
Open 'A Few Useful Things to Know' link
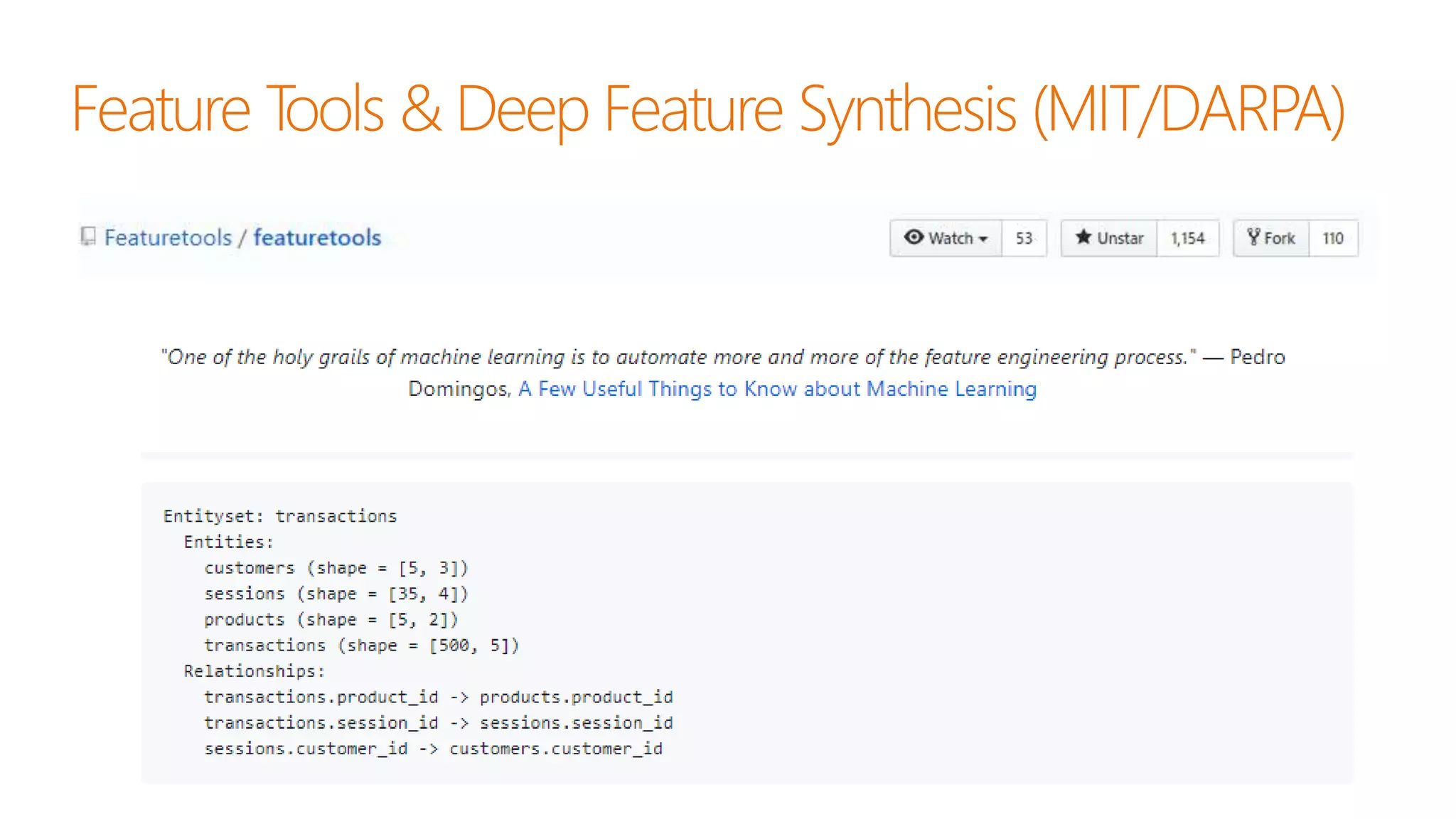(777, 389)
